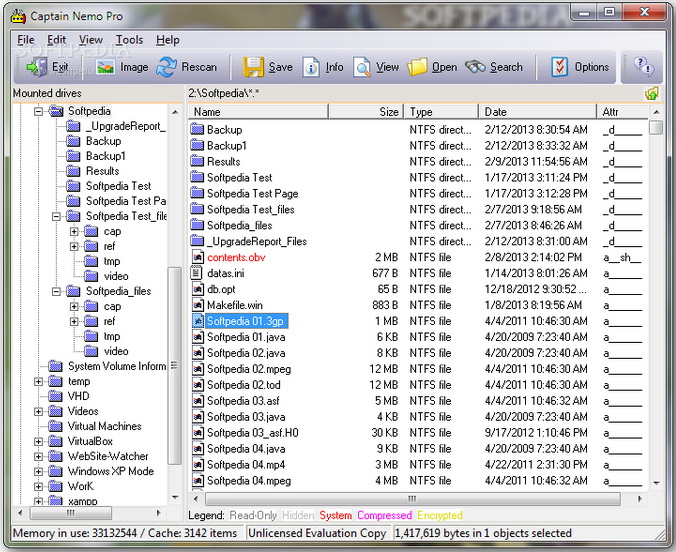This screenshot has width=676, height=552.
Task: Expand the VirtualBox folder node
Action: 38,442
